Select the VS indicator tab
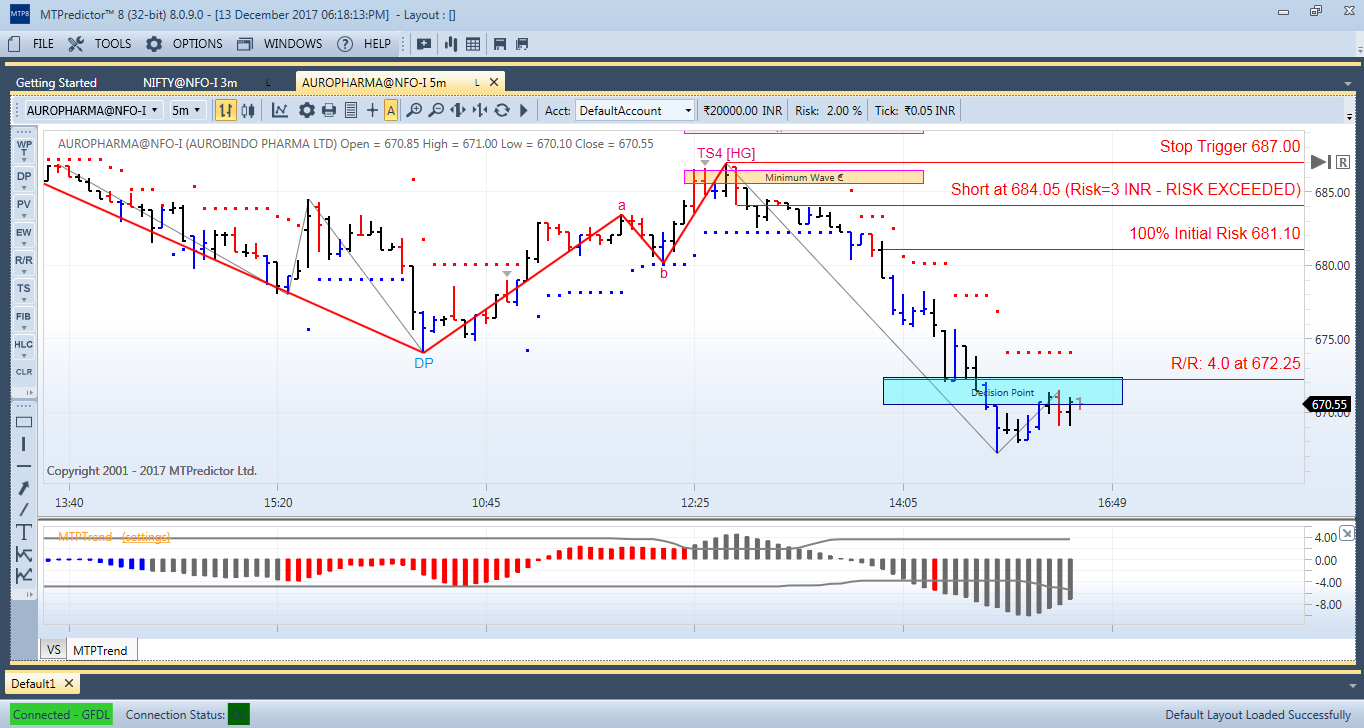 tap(54, 650)
